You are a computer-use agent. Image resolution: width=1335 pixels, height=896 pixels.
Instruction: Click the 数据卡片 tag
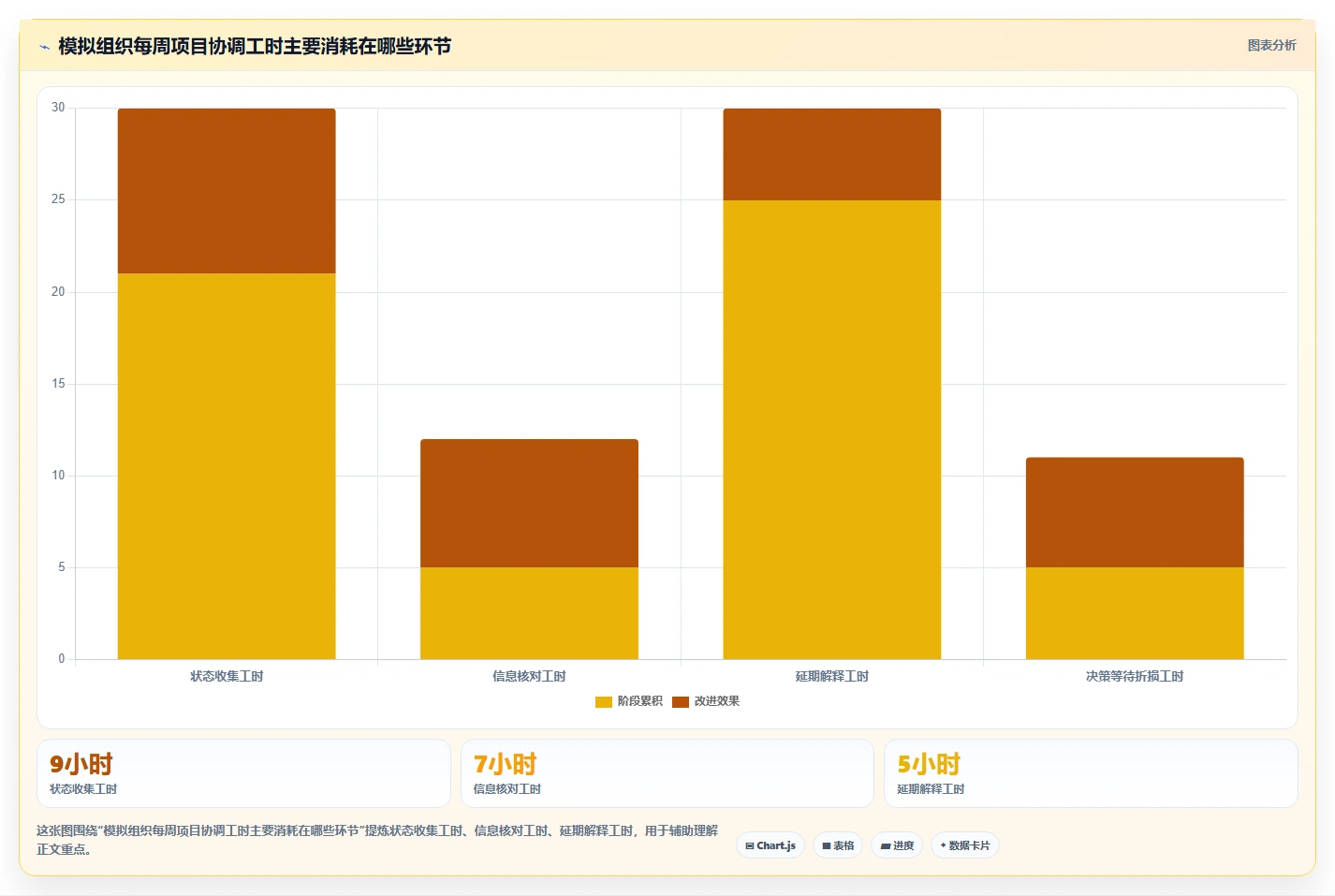(x=965, y=845)
